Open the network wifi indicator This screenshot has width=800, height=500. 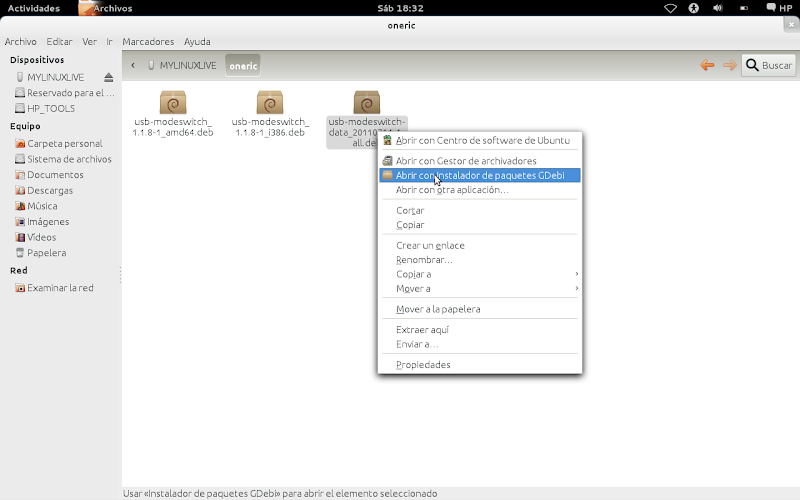tap(670, 8)
